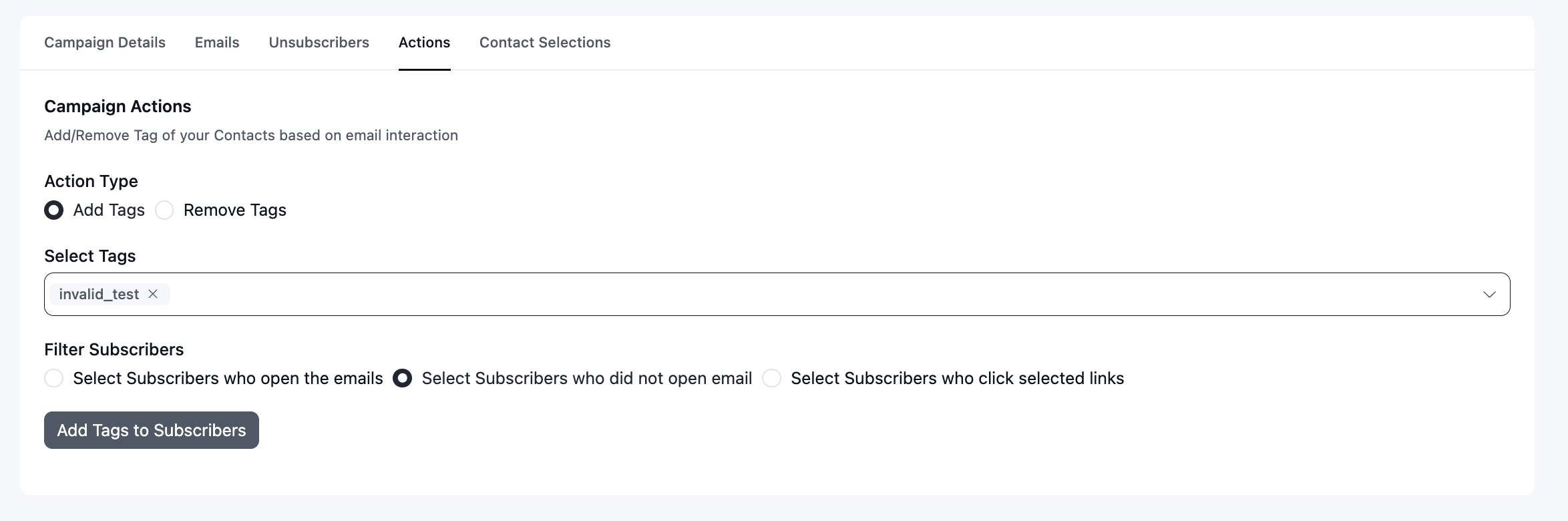Click the invalid_test tag chip text
The image size is (1568, 521).
pyautogui.click(x=99, y=295)
